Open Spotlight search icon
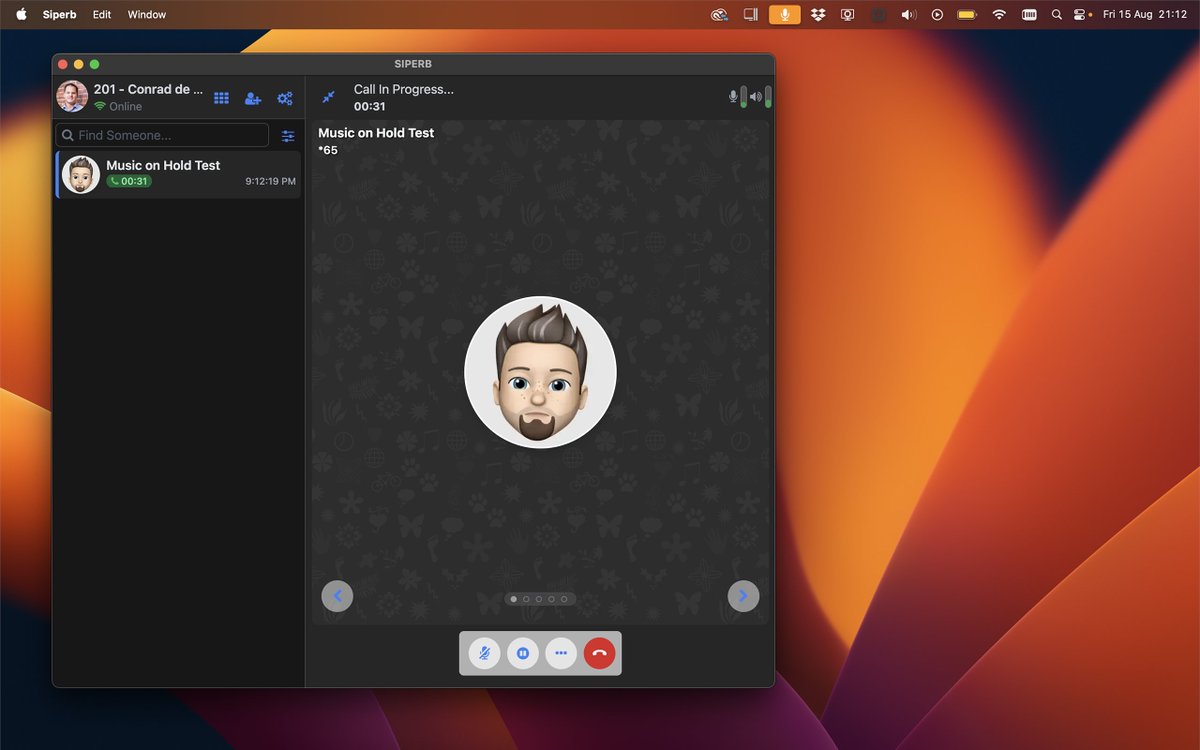 [1057, 14]
